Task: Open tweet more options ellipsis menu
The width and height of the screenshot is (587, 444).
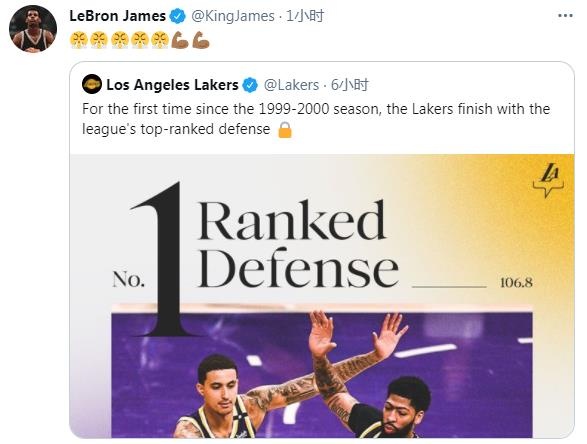Action: (x=565, y=16)
